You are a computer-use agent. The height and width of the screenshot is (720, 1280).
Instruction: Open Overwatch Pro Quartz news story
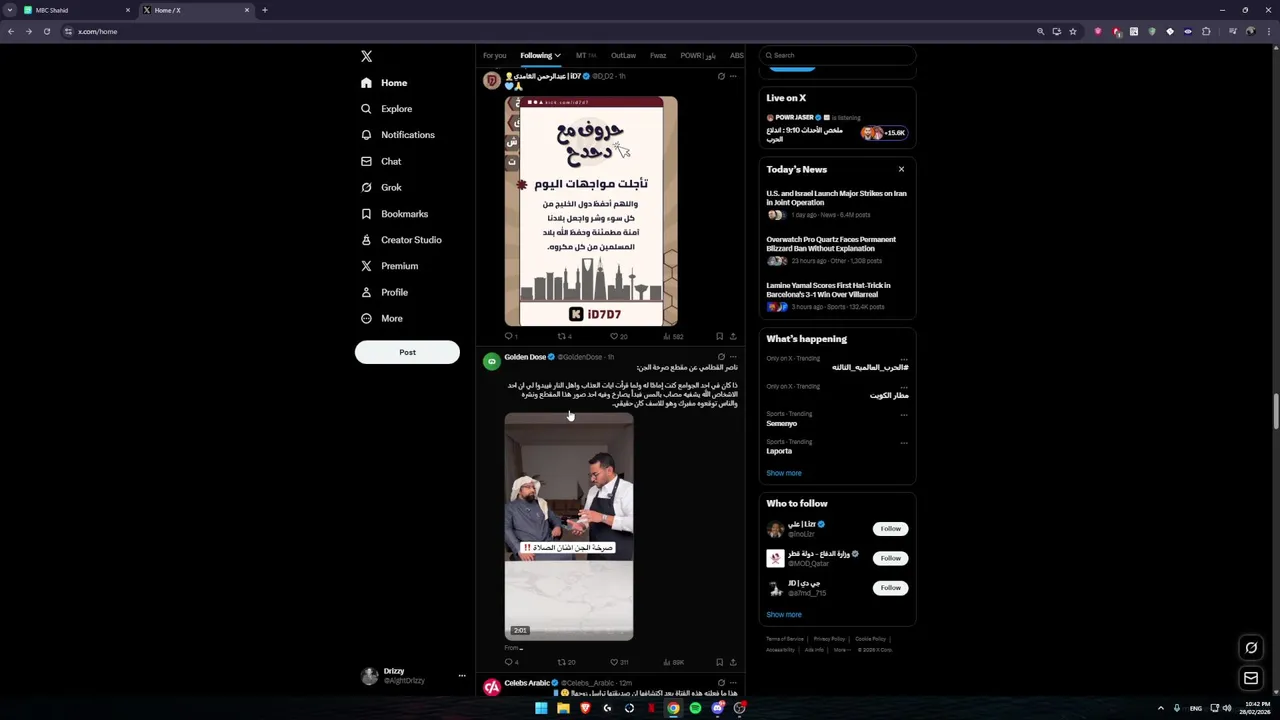pyautogui.click(x=837, y=250)
